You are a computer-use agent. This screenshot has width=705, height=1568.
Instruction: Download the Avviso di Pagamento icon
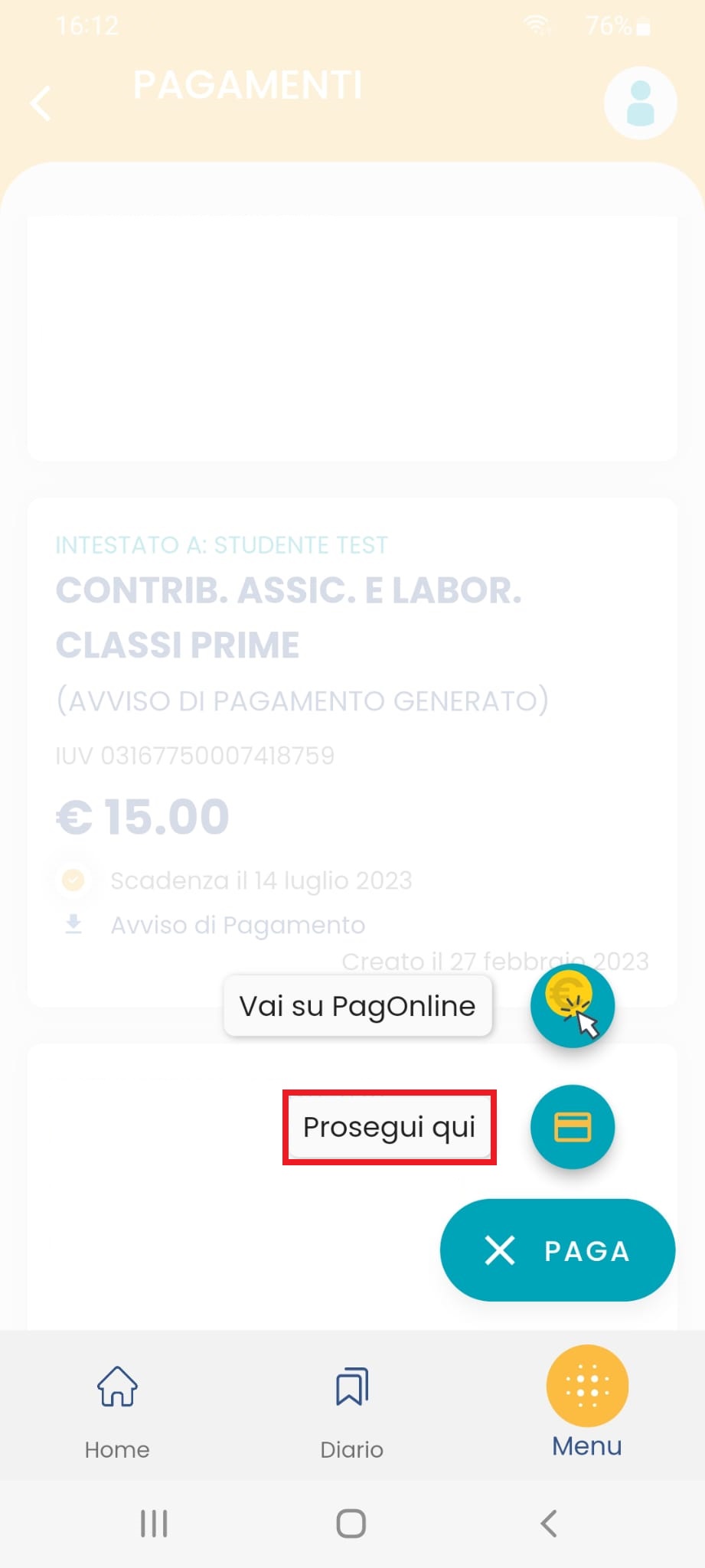click(73, 924)
